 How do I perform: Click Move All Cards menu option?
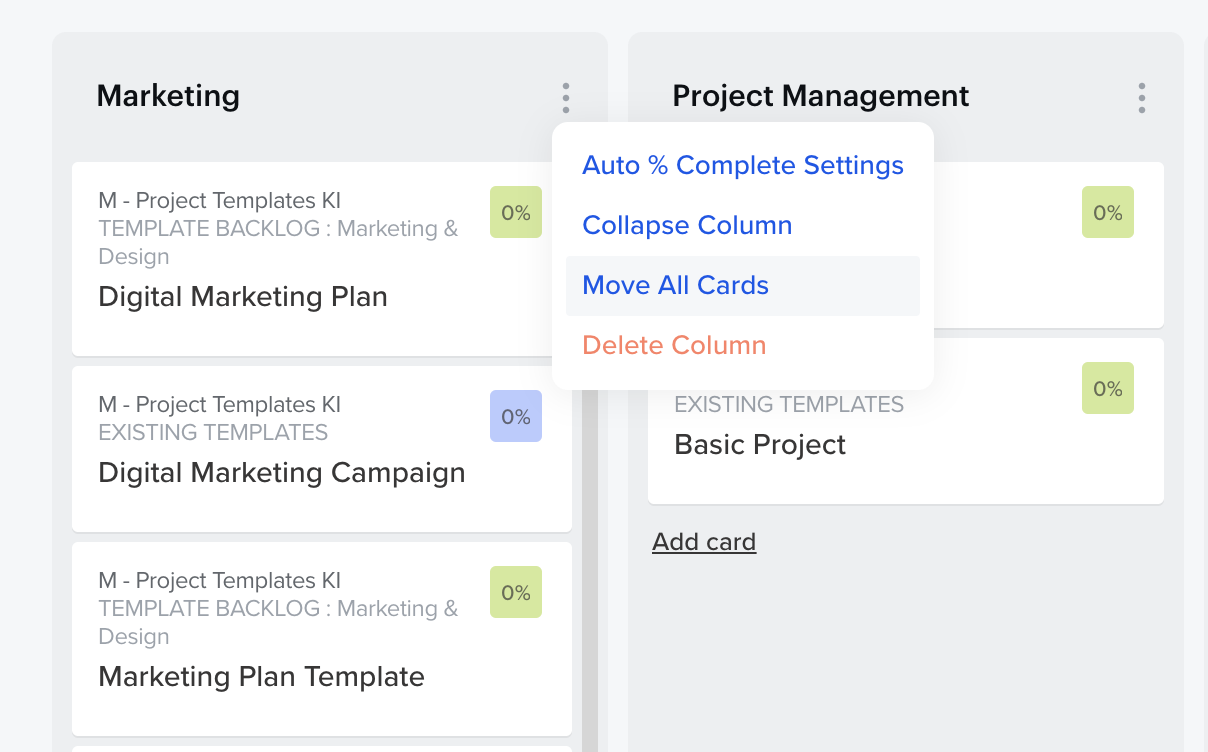[675, 285]
